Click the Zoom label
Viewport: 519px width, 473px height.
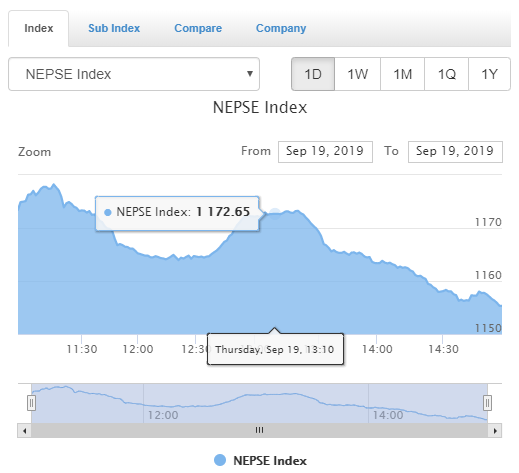click(35, 152)
